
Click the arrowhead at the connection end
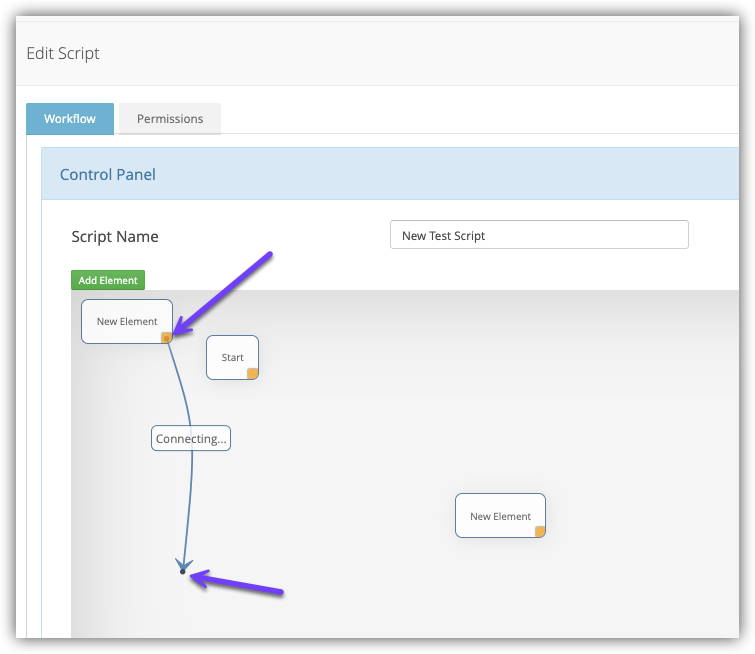click(183, 564)
